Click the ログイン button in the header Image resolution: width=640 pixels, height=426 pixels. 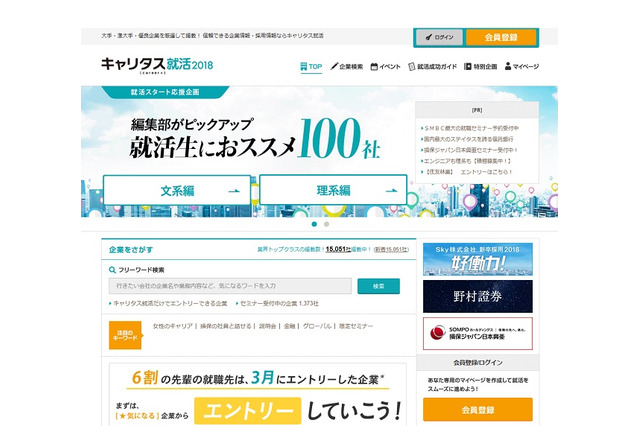pyautogui.click(x=440, y=37)
